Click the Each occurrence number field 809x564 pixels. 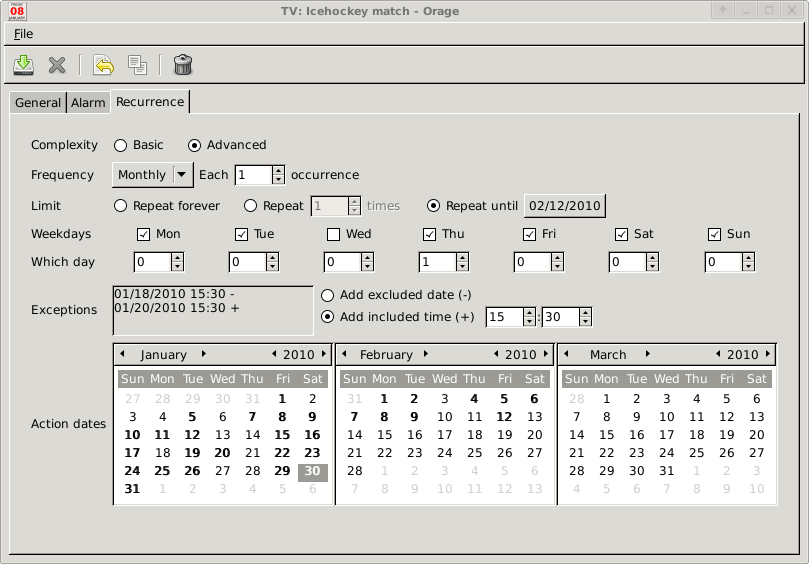click(253, 175)
